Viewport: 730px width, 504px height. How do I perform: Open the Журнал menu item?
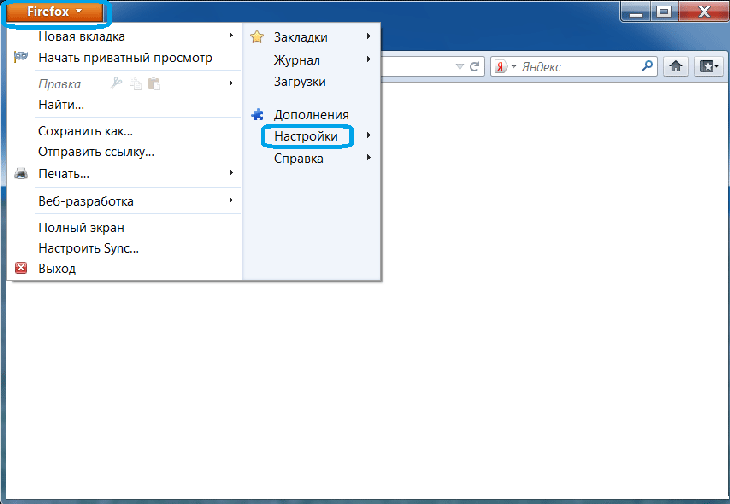tap(297, 60)
